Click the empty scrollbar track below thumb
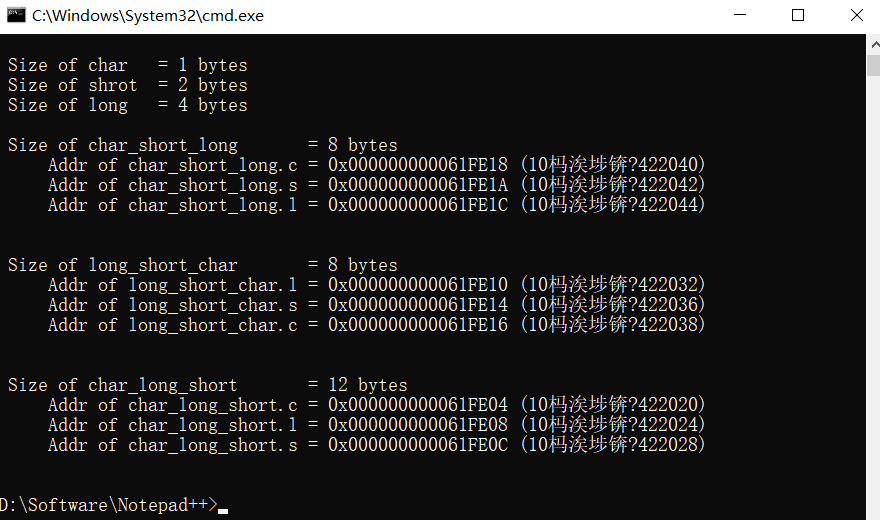 (874, 297)
